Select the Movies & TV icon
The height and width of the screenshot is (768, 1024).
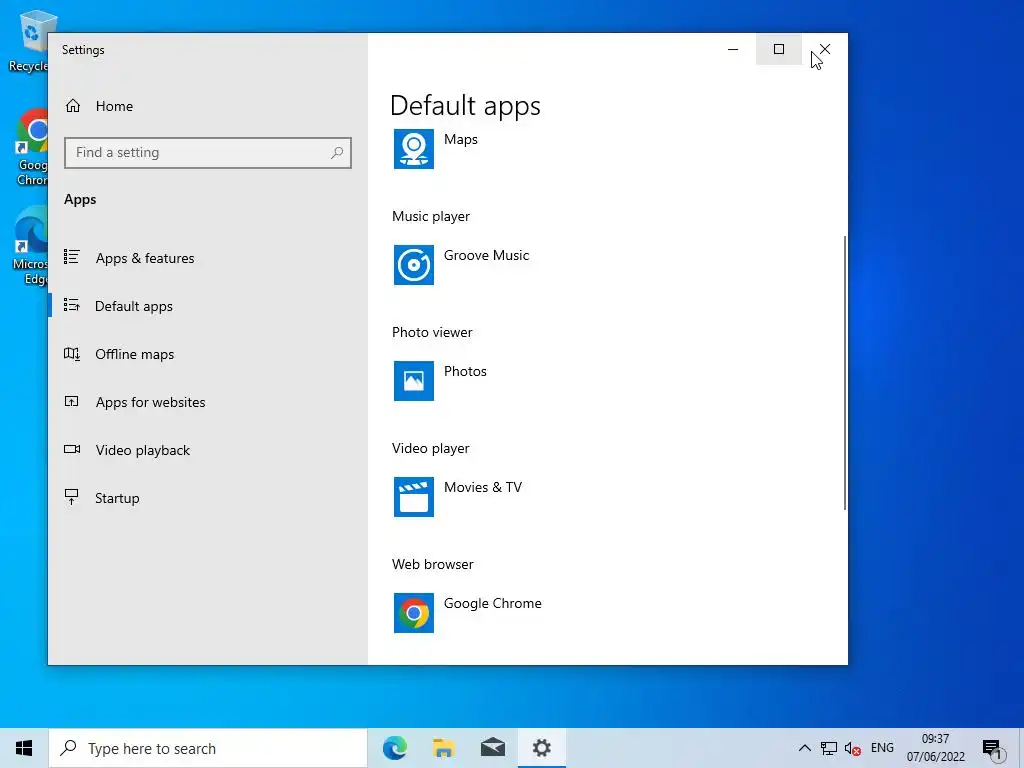(x=413, y=497)
